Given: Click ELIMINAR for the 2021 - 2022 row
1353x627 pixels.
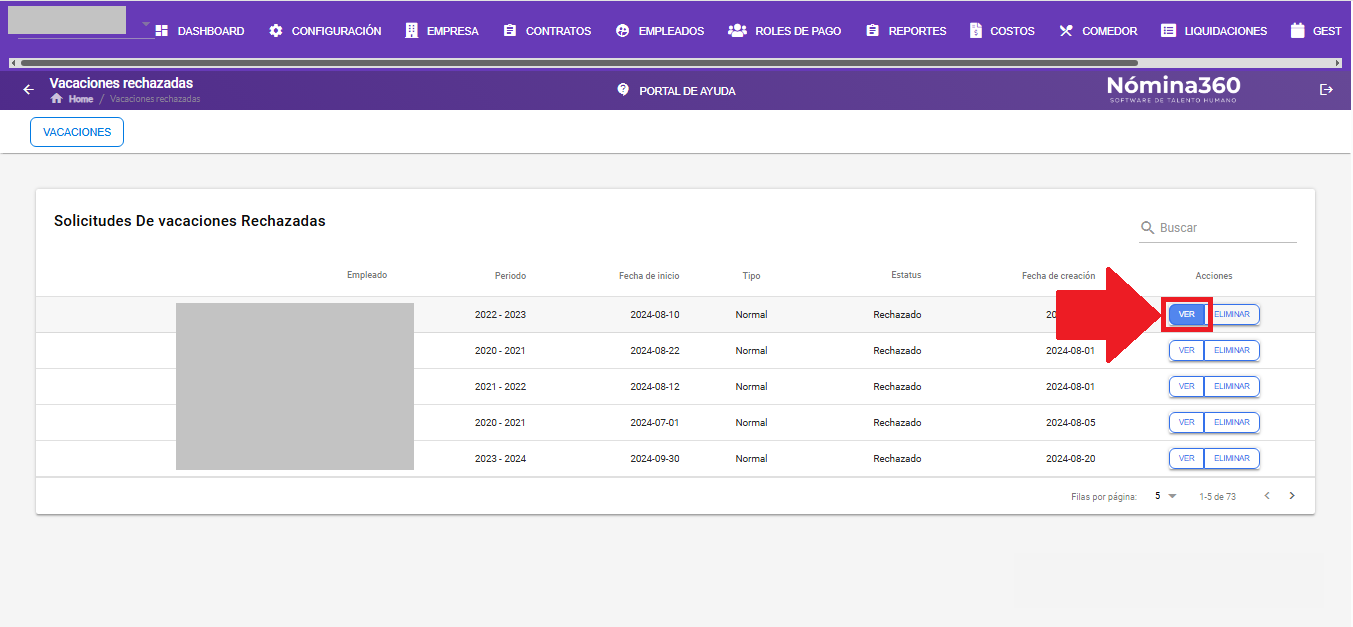Looking at the screenshot, I should (x=1232, y=386).
